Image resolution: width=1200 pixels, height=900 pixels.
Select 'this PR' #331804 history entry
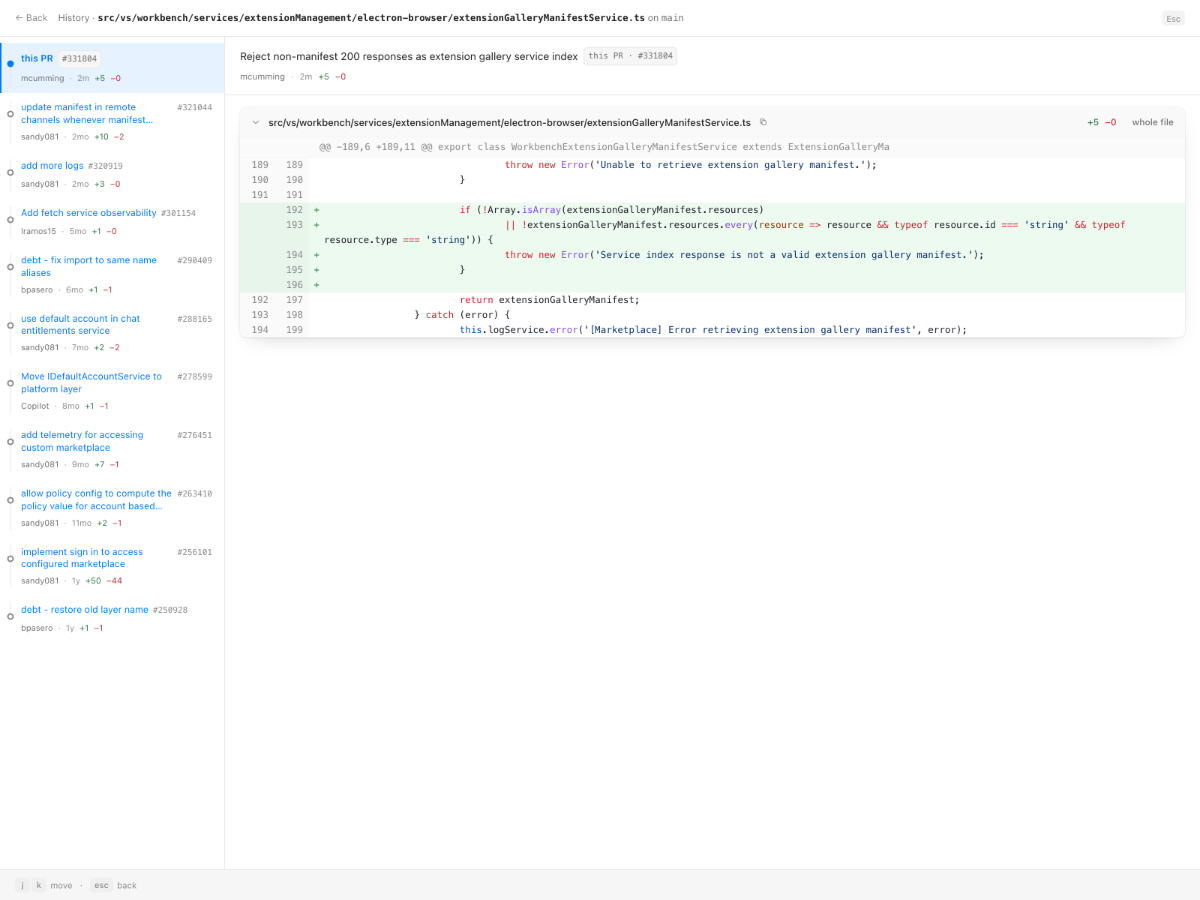[112, 68]
